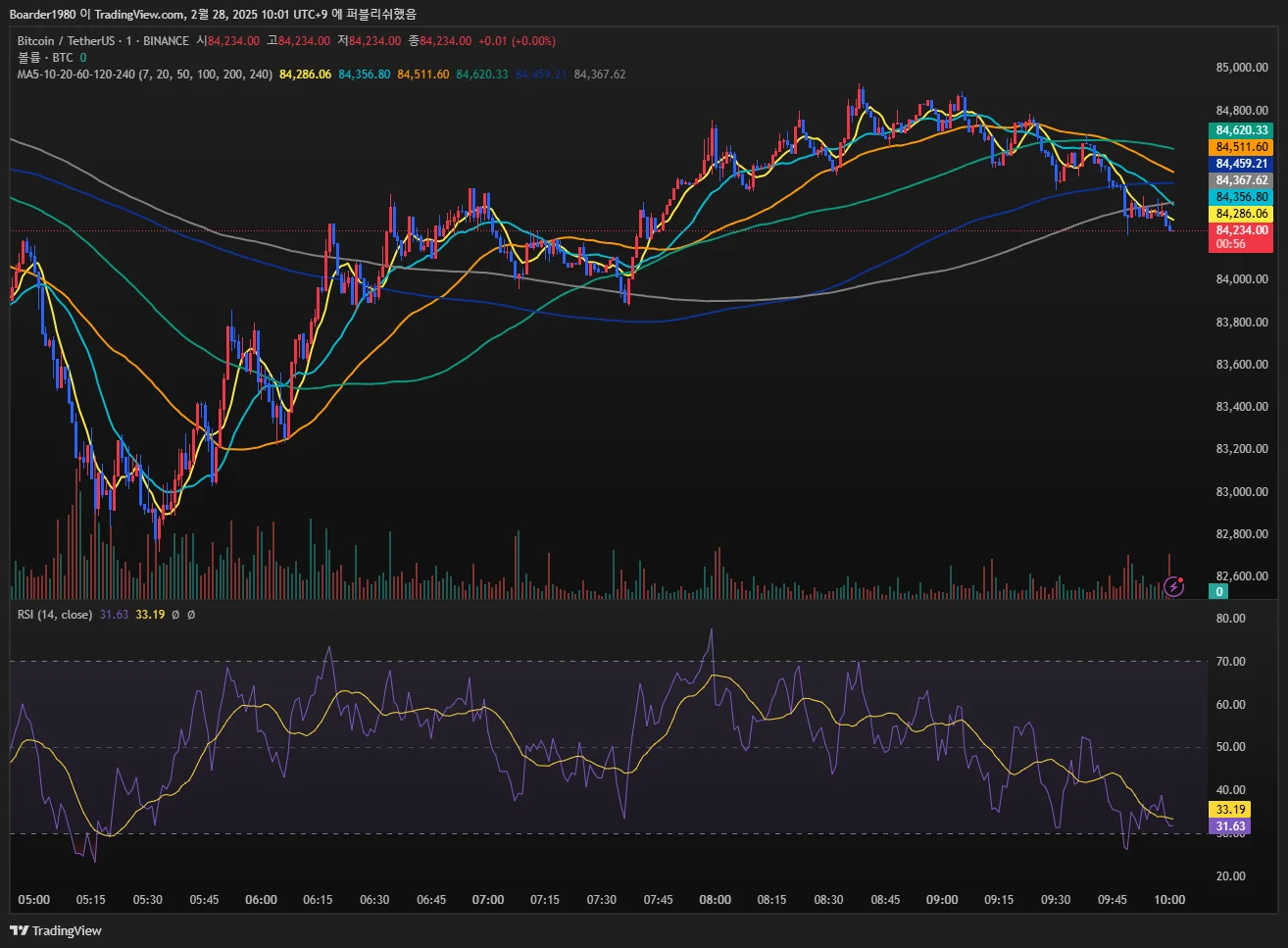Click the red 84,234.00 current price label on axis
1288x948 pixels.
coord(1241,230)
